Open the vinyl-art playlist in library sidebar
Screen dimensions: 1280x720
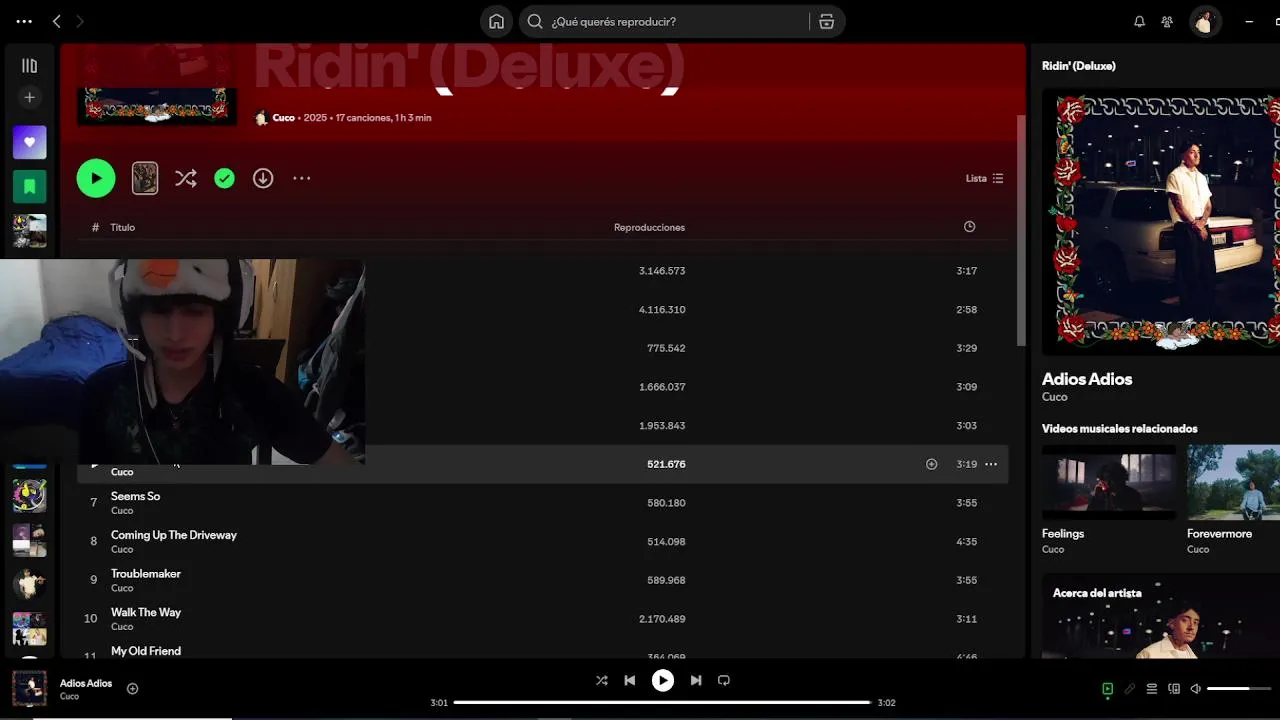[x=29, y=495]
